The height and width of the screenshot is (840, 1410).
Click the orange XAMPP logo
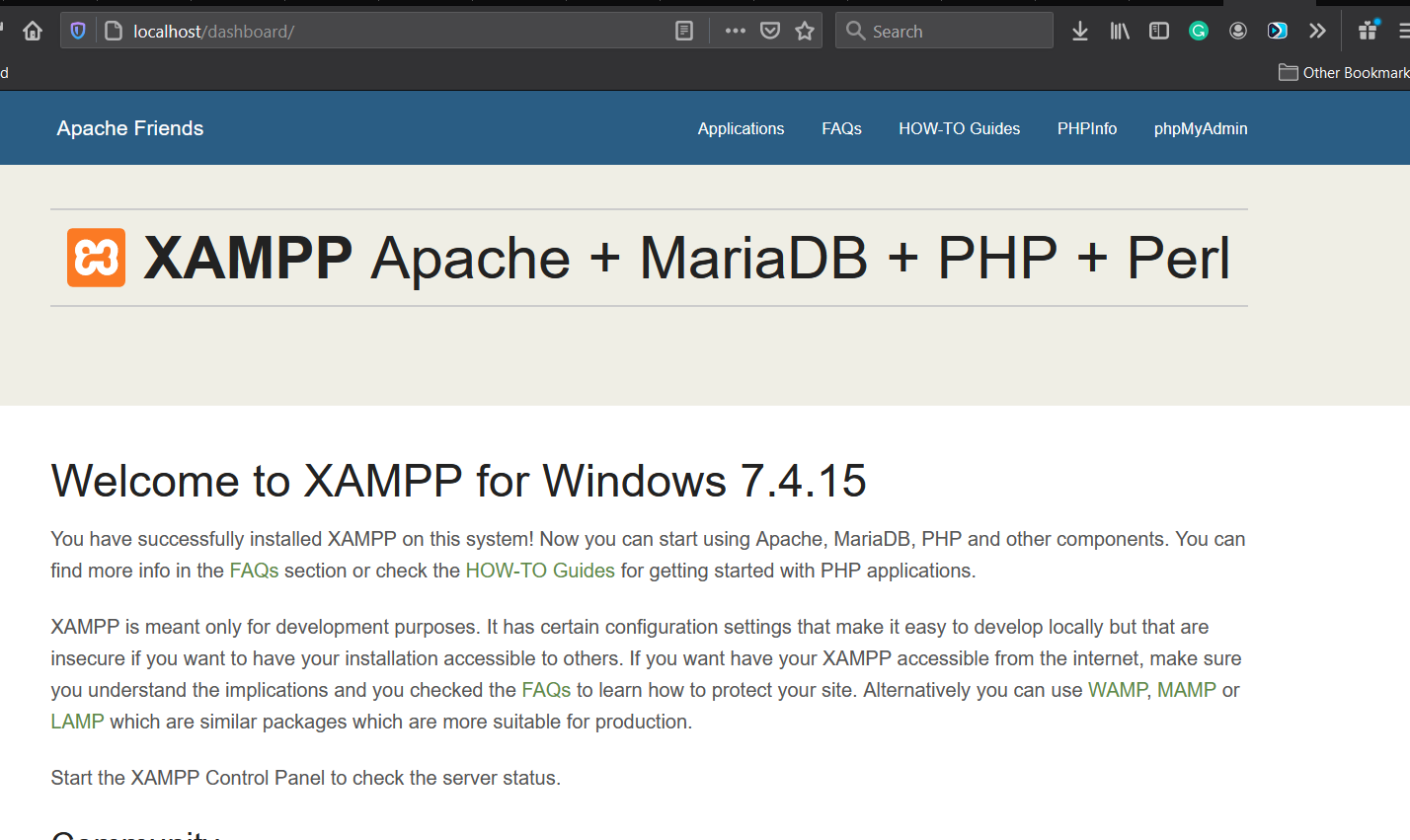click(x=96, y=258)
